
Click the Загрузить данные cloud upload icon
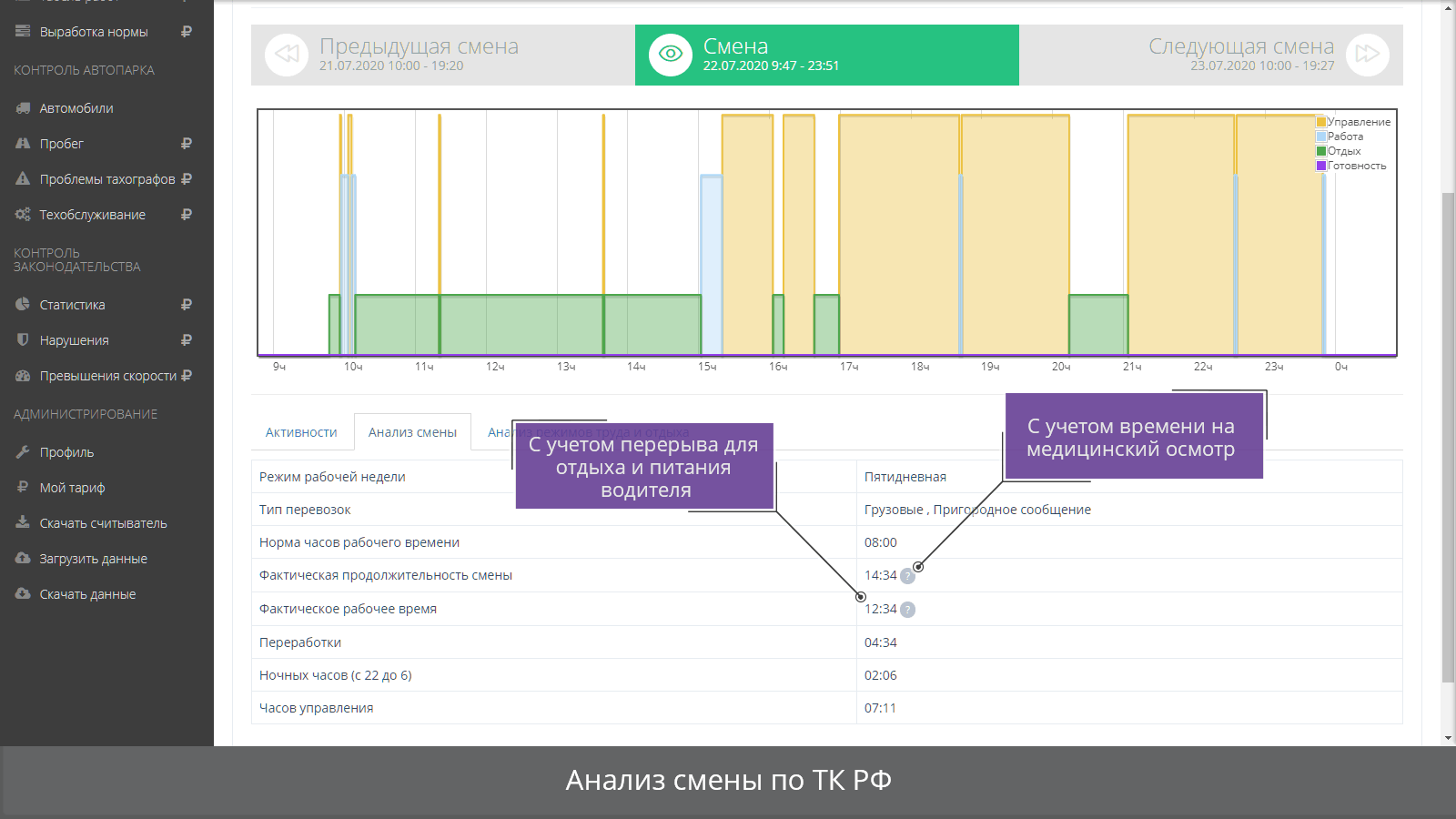click(23, 558)
